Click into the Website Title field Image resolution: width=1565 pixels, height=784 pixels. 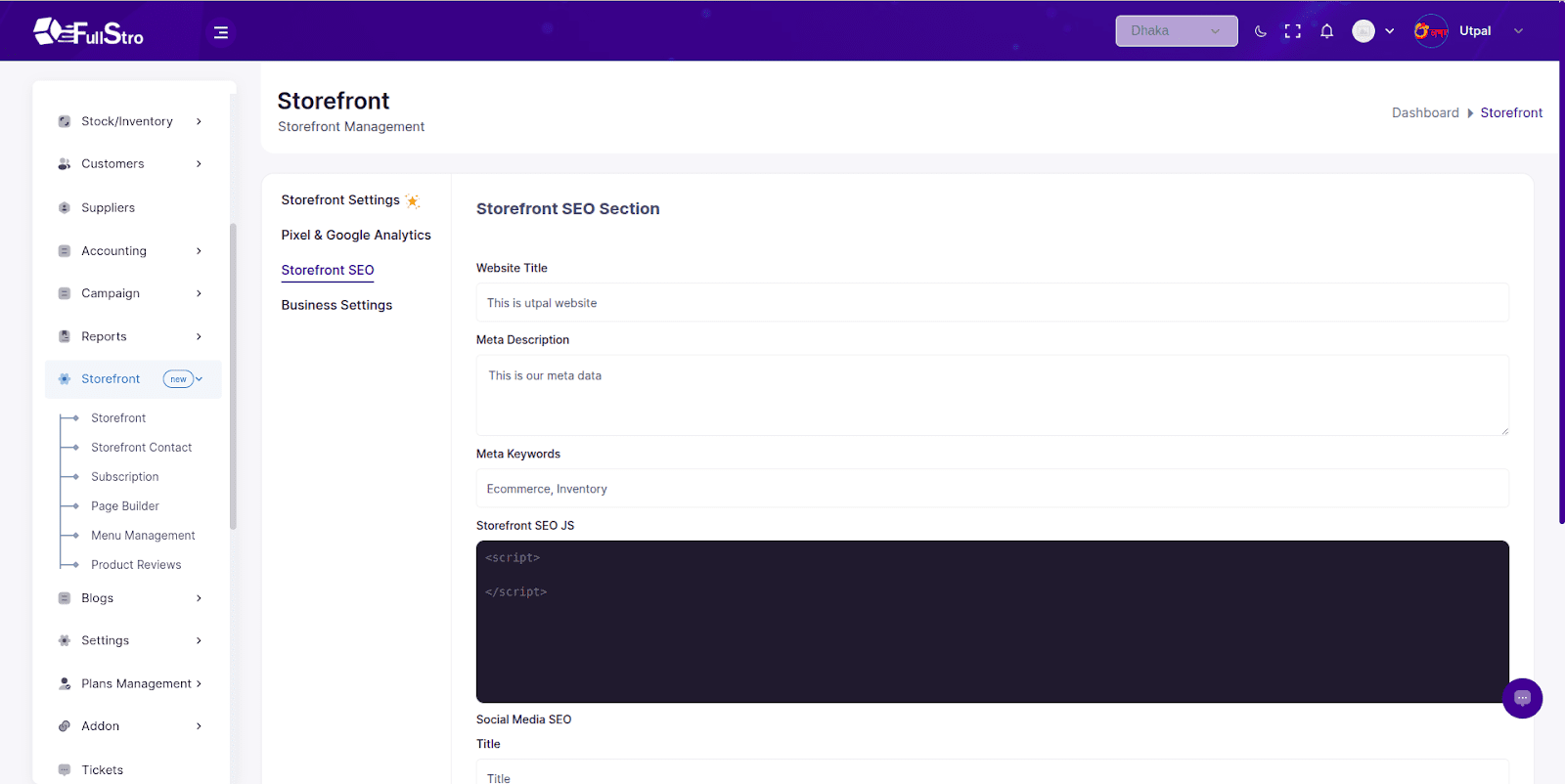(x=992, y=303)
